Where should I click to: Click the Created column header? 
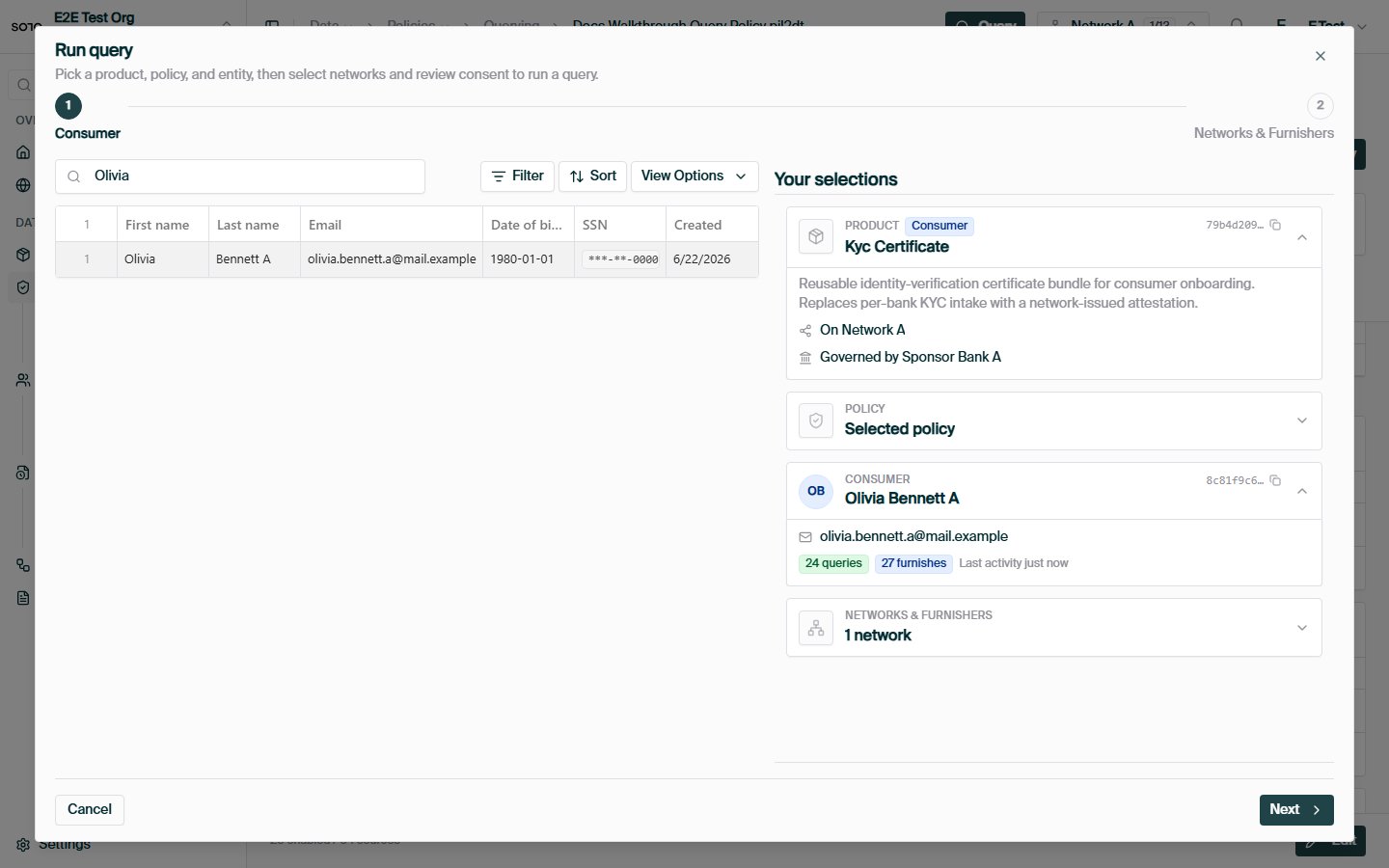point(712,225)
